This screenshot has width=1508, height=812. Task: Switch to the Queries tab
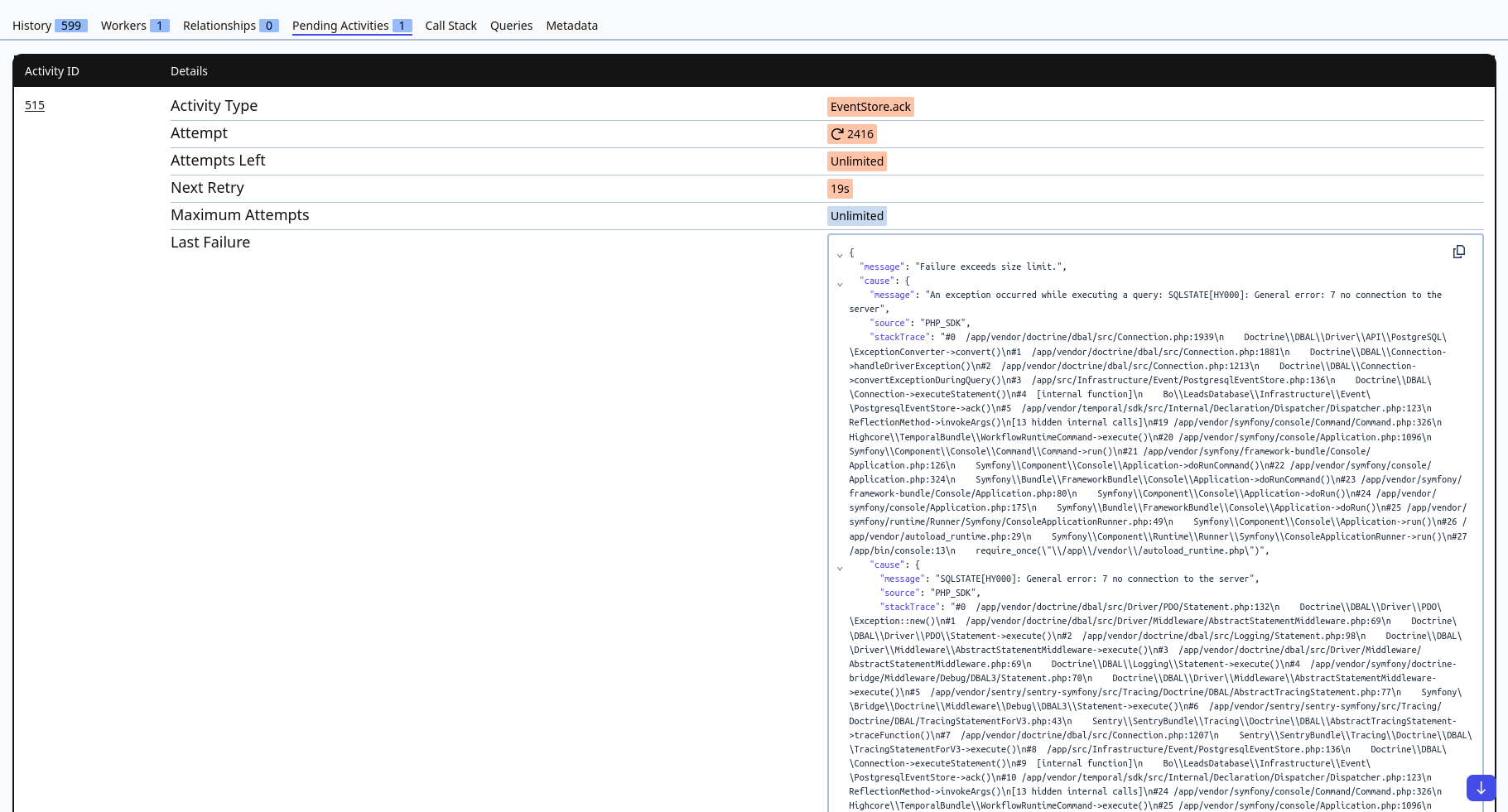511,26
